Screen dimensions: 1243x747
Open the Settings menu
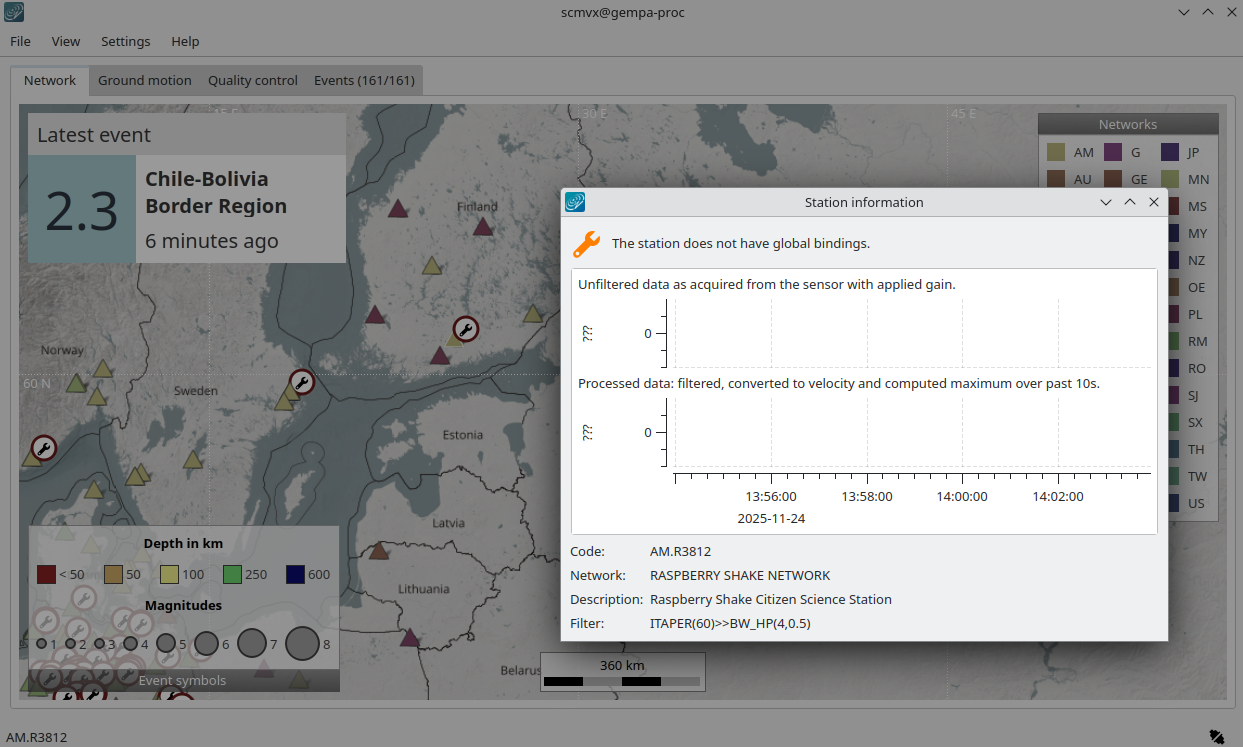click(125, 41)
